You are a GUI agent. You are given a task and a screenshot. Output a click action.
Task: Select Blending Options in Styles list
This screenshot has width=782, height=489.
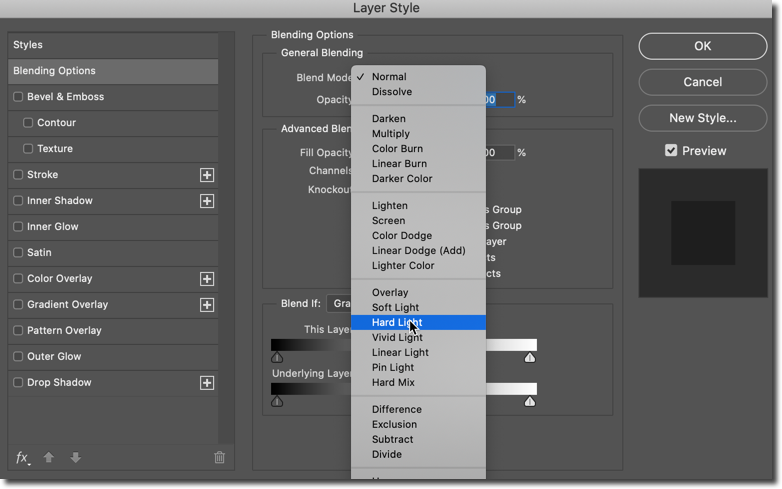113,71
